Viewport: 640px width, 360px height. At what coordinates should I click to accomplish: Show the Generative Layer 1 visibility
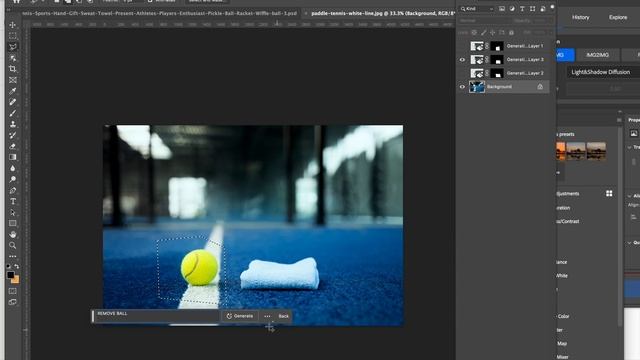pyautogui.click(x=462, y=46)
